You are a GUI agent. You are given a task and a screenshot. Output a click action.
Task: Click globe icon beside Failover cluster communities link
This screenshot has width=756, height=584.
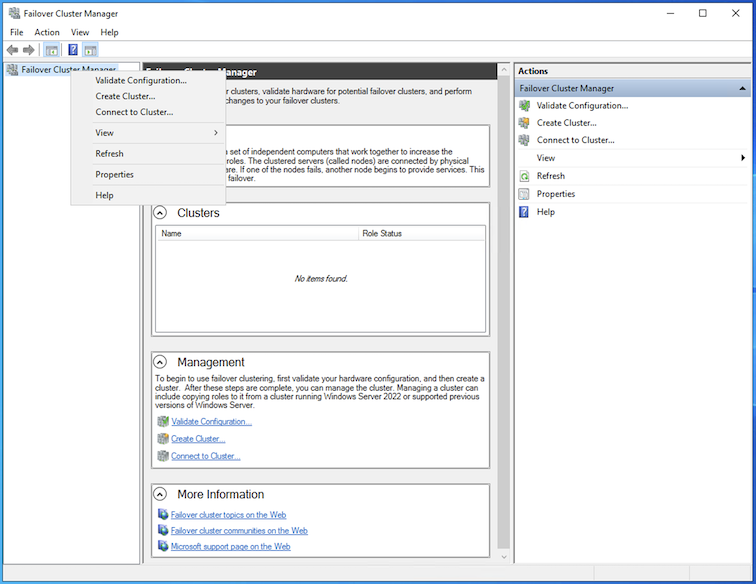163,530
